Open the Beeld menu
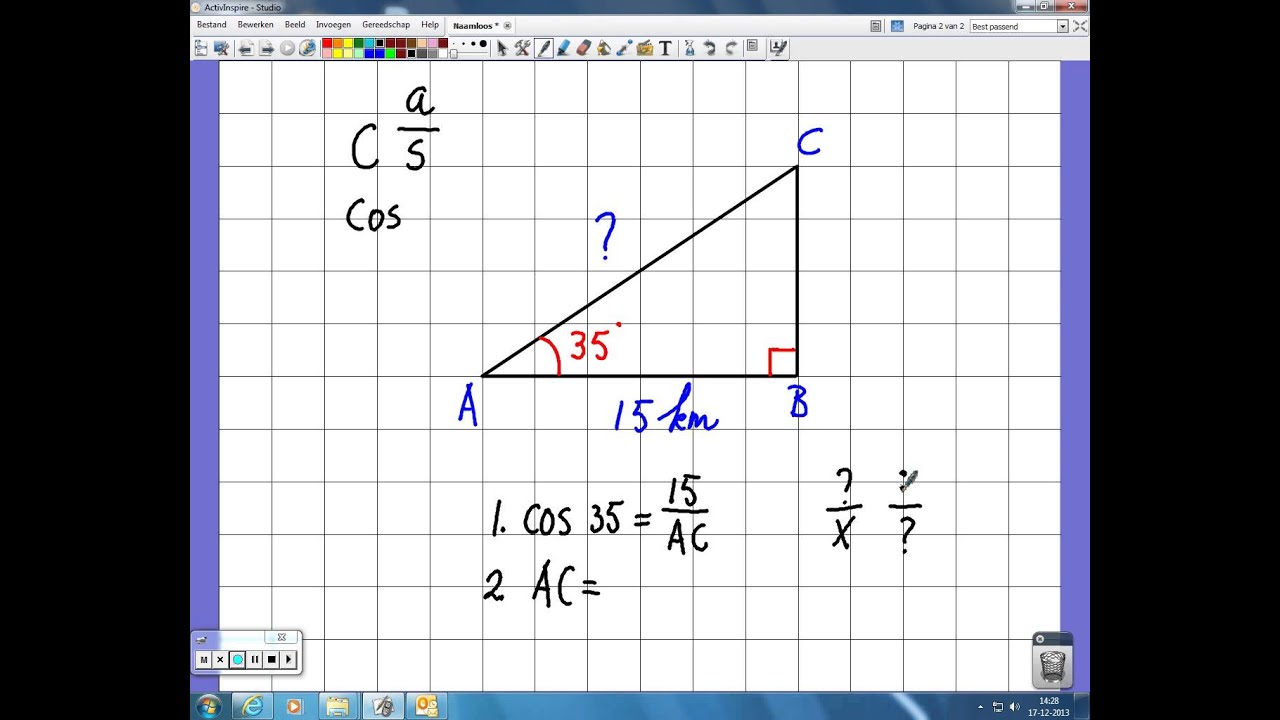The height and width of the screenshot is (720, 1280). [295, 25]
